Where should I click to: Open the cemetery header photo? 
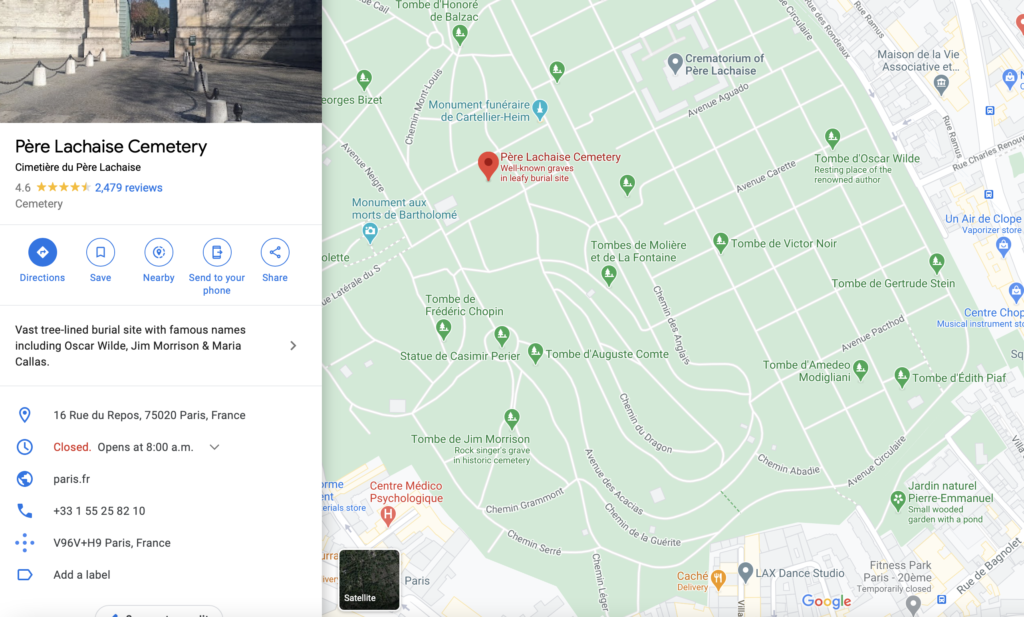click(161, 61)
